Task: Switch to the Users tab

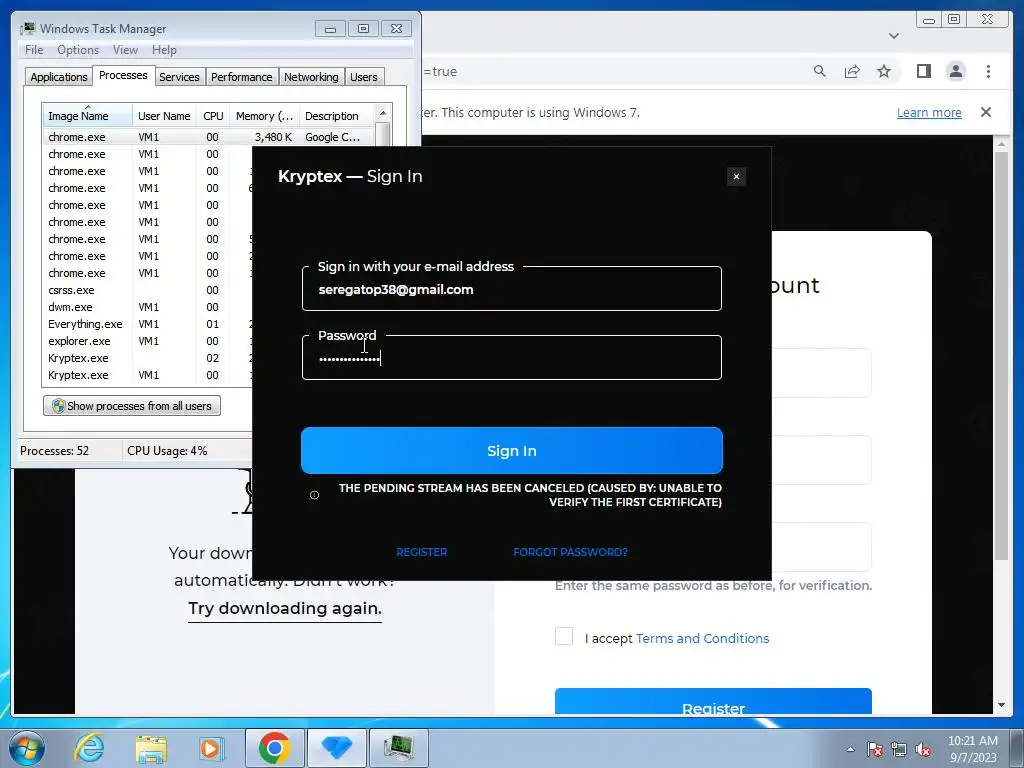Action: pos(364,77)
